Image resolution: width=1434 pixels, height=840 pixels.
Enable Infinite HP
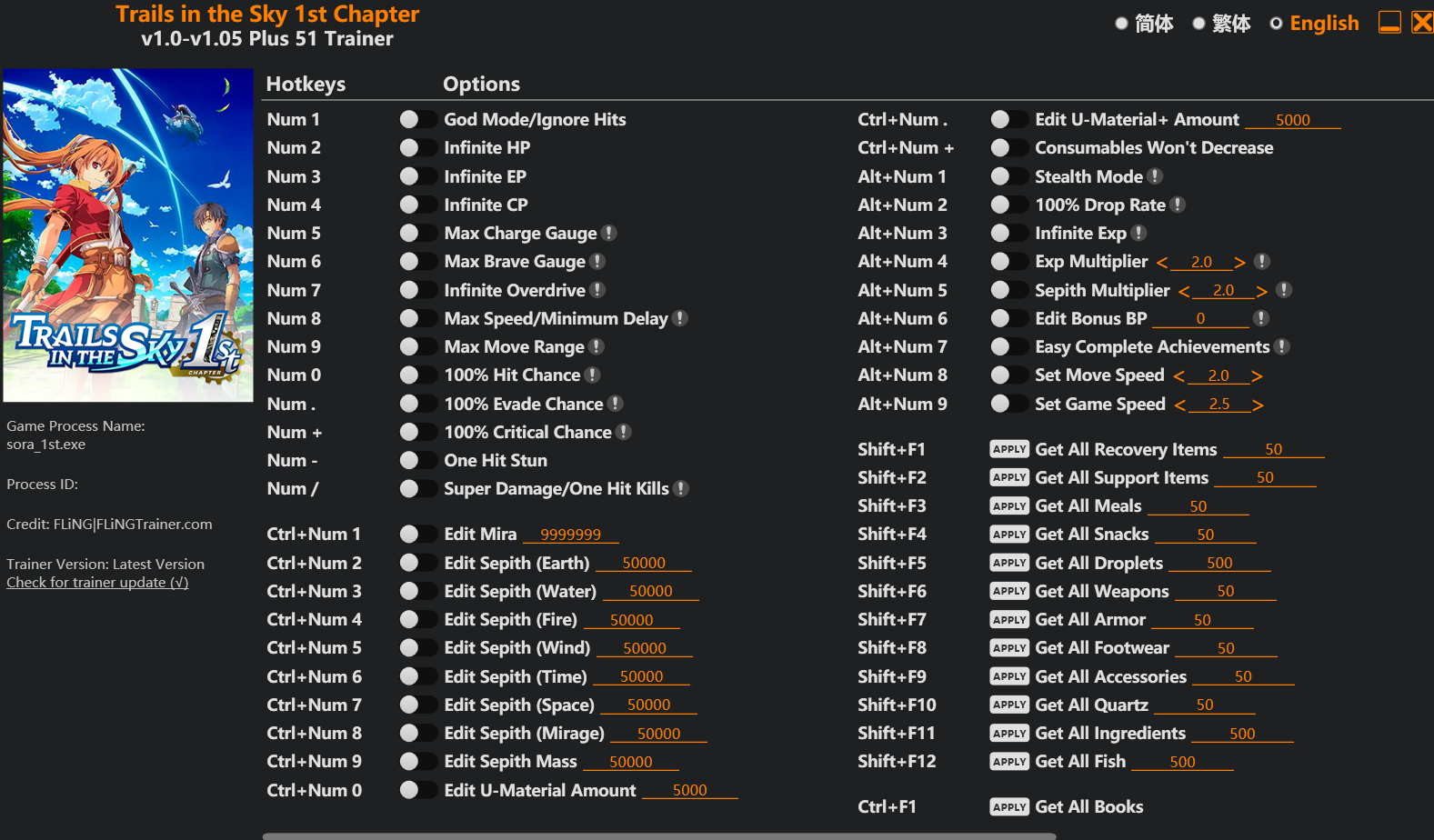point(418,147)
